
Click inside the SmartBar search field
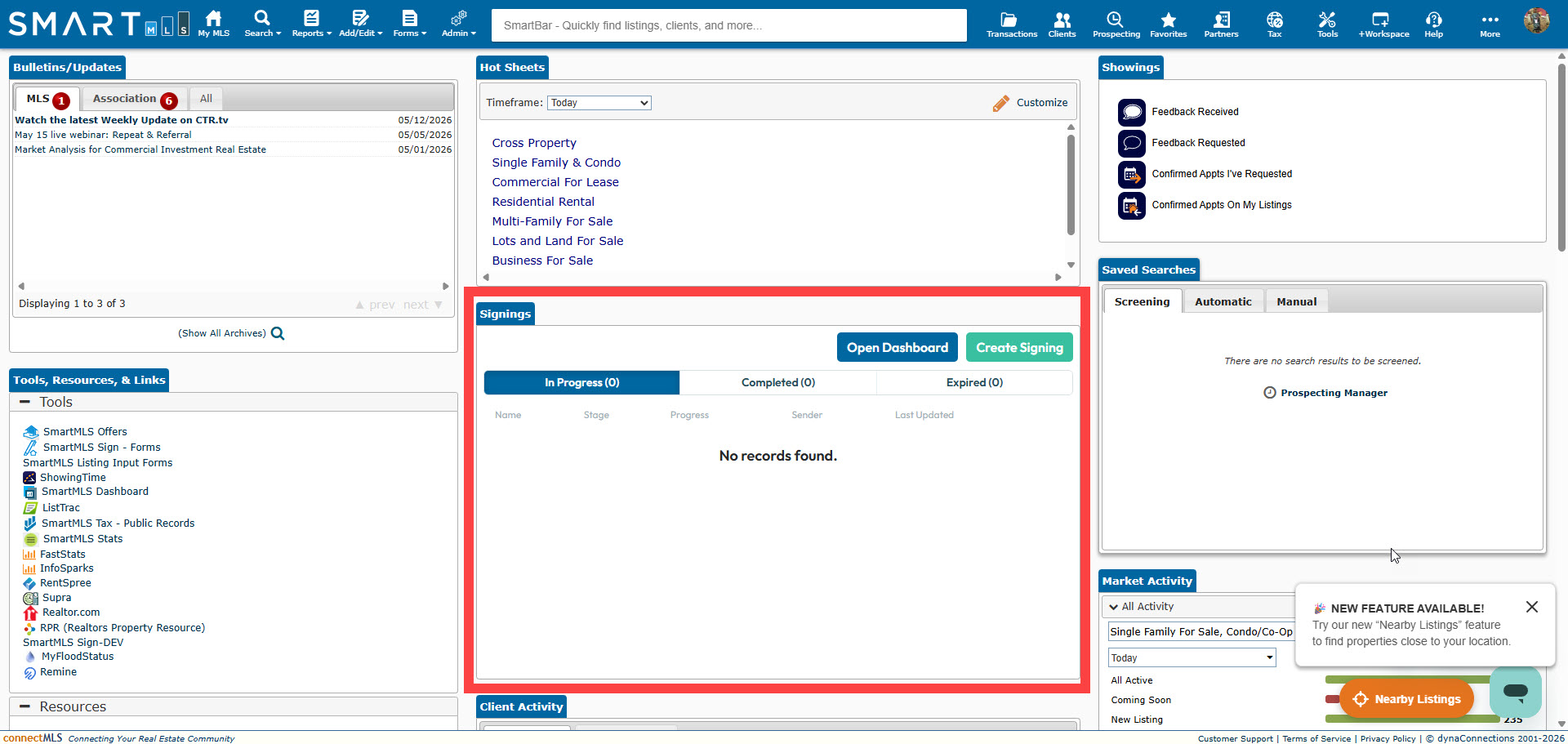click(728, 25)
